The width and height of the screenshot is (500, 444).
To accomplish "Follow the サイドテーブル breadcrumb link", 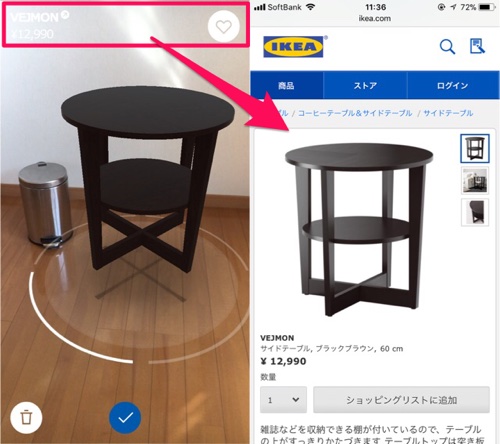I will [448, 113].
